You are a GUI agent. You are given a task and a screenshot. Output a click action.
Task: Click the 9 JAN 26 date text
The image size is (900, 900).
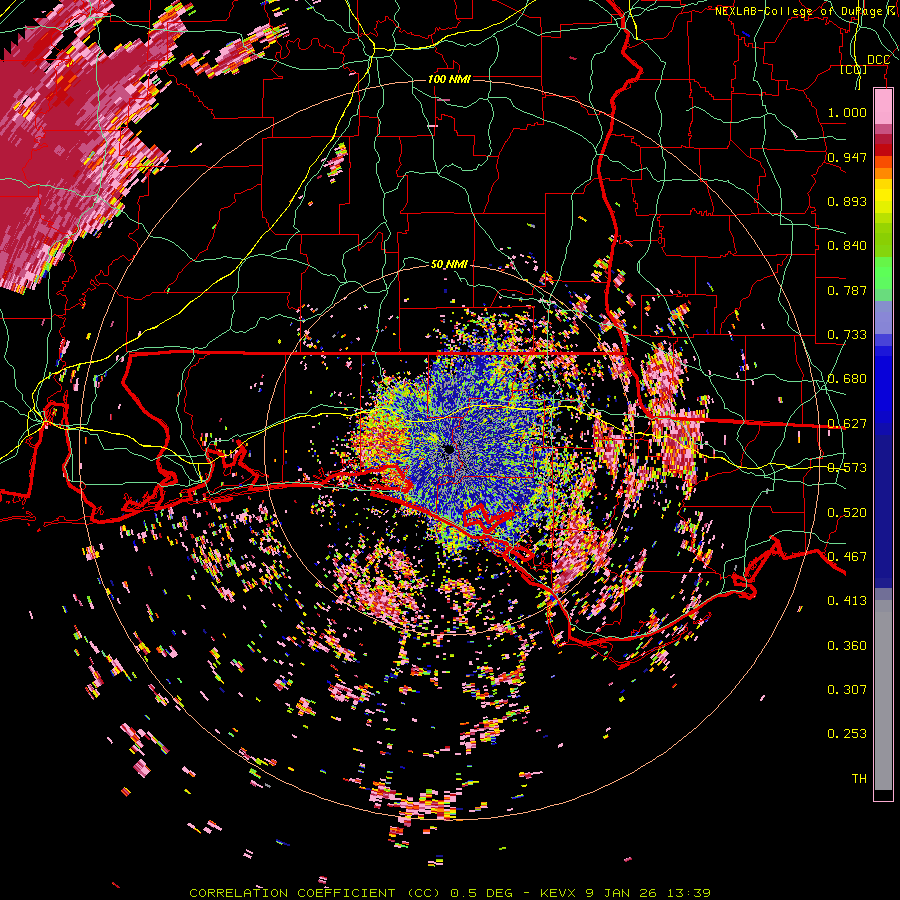pyautogui.click(x=620, y=893)
